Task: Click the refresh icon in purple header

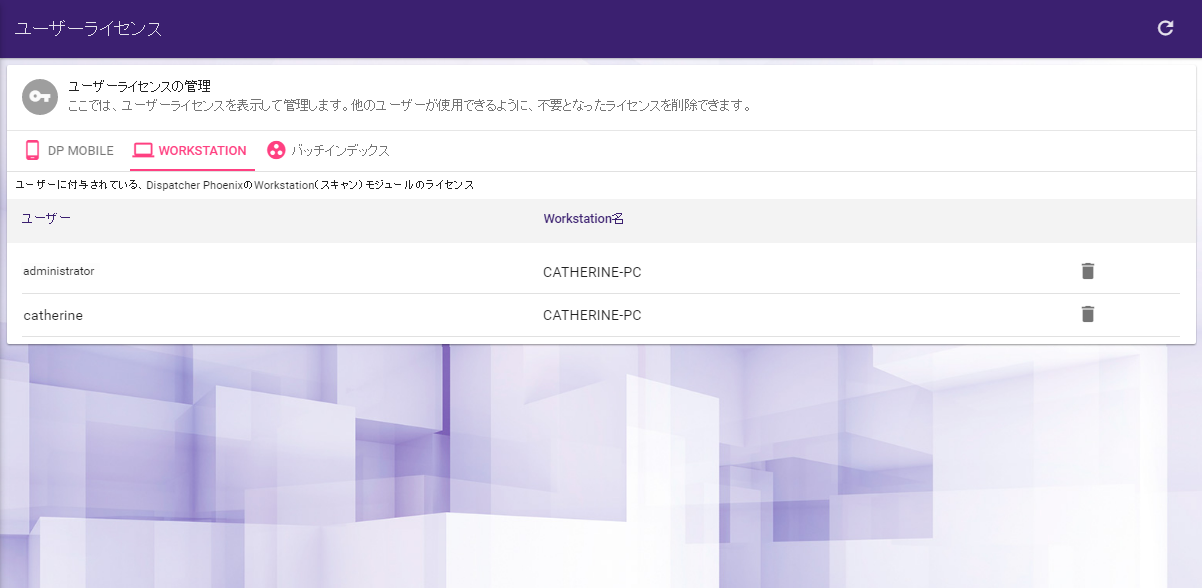Action: [1165, 28]
